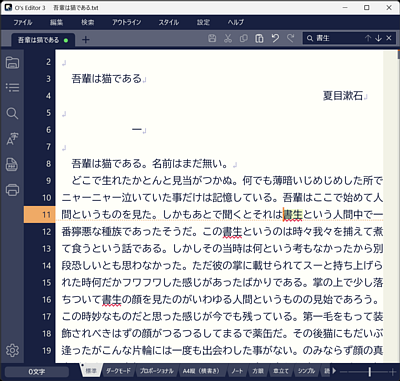Click the vertical scrollbar thumb
The image size is (400, 381).
pos(398,54)
